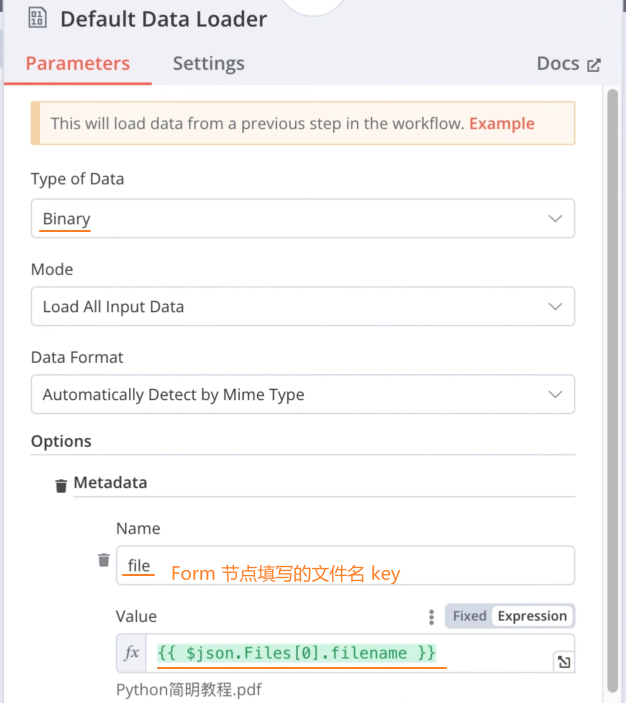Delete the Metadata option via trash icon
The height and width of the screenshot is (703, 626).
click(61, 485)
